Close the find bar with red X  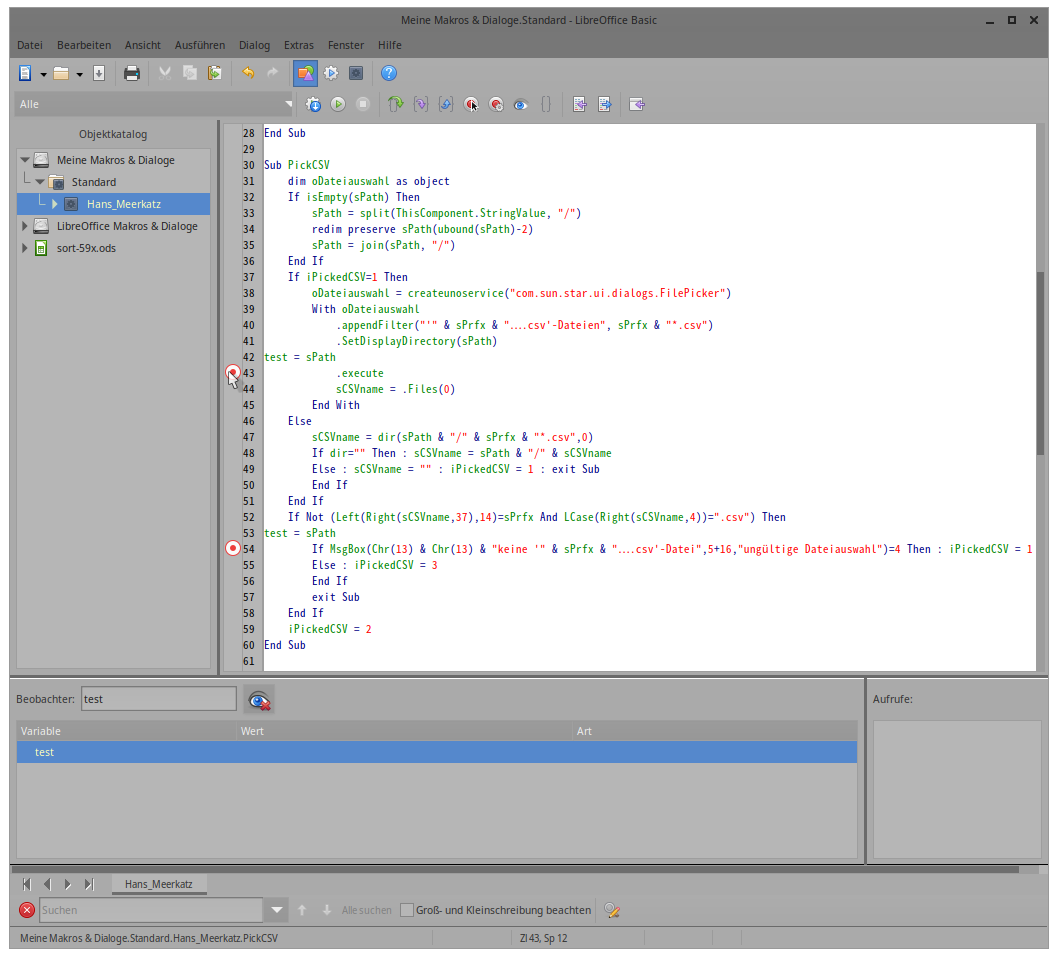[27, 911]
